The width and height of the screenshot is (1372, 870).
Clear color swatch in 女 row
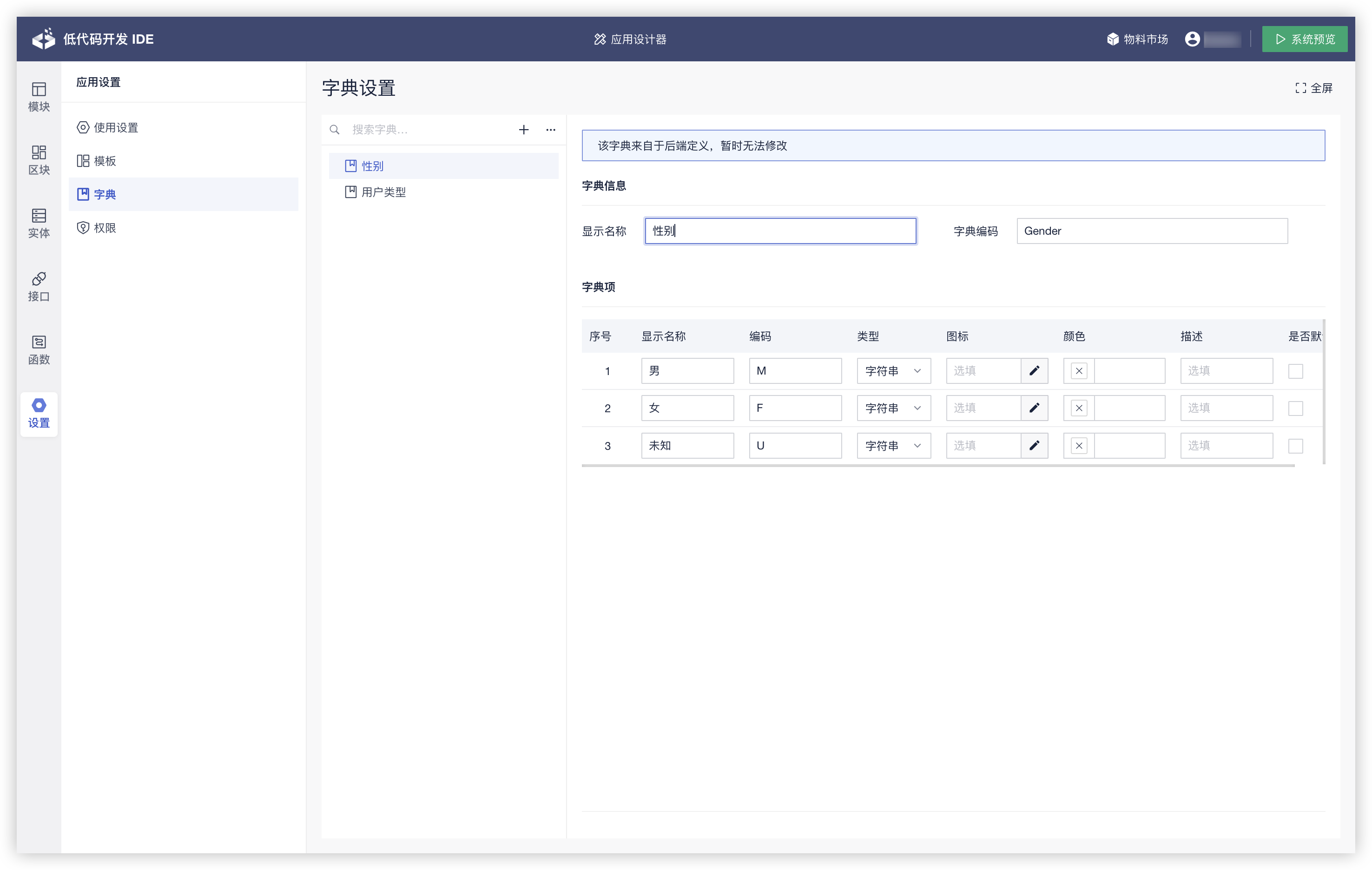(x=1079, y=408)
